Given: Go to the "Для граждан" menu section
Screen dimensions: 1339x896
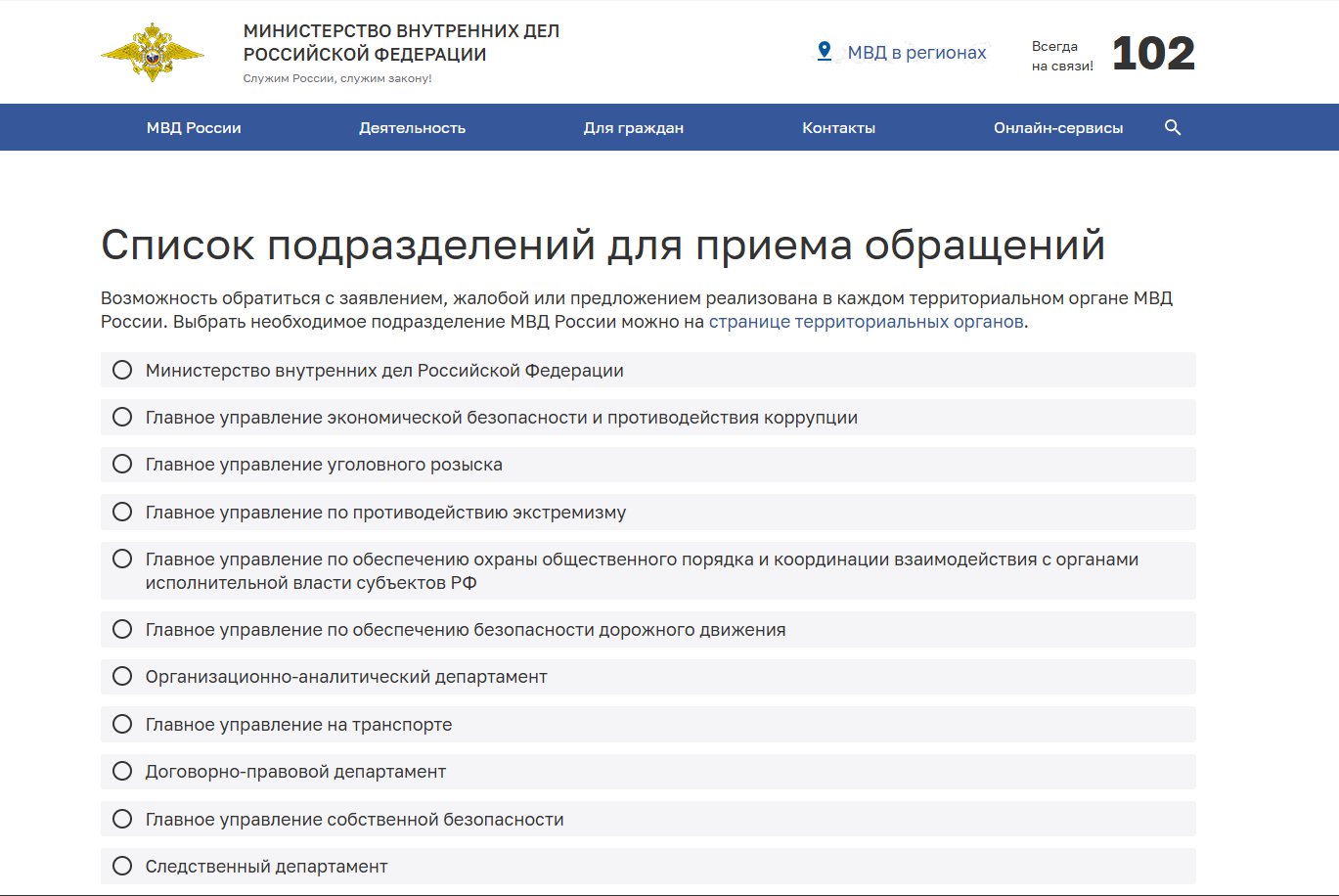Looking at the screenshot, I should [x=634, y=128].
